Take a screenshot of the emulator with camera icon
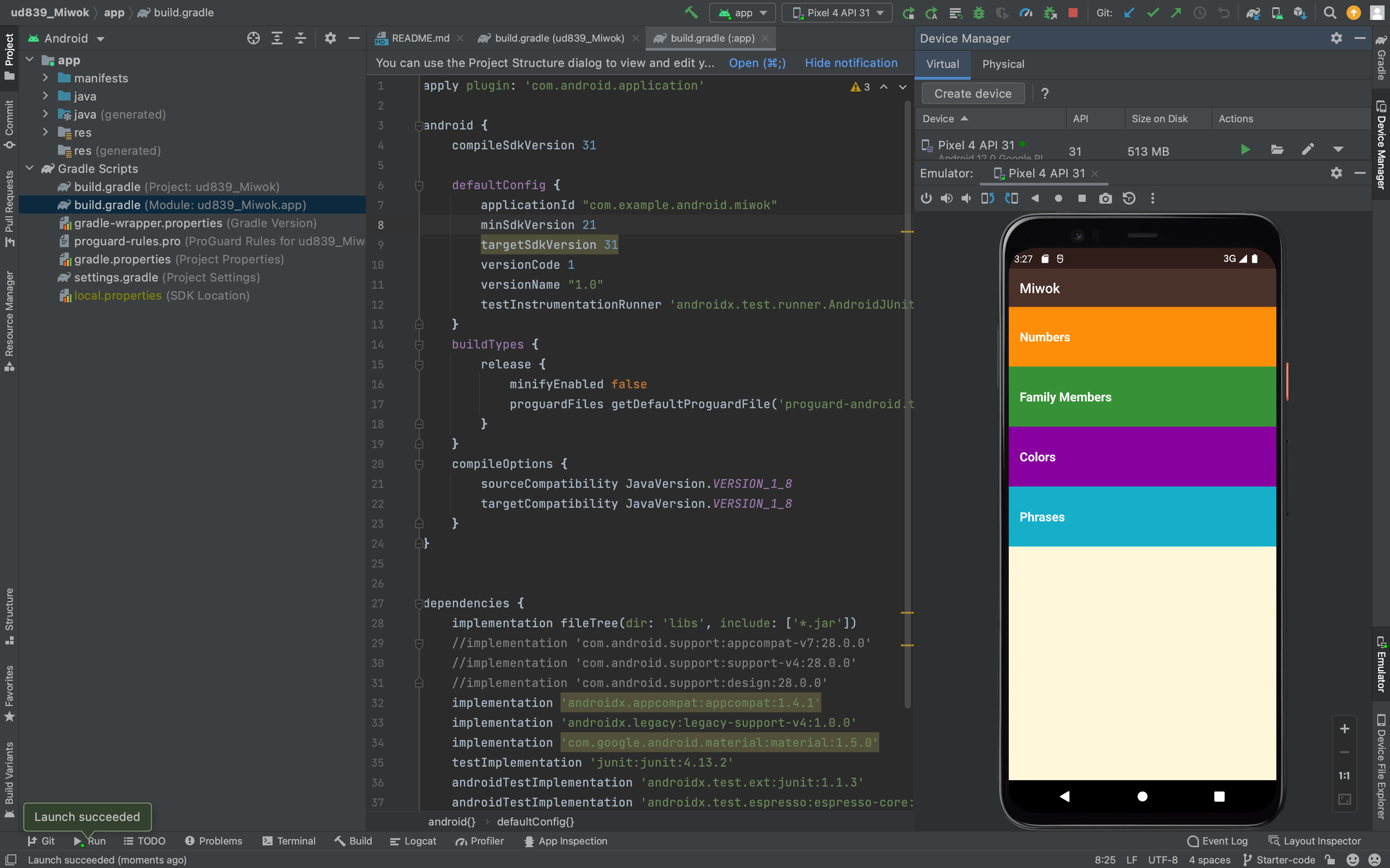1390x868 pixels. 1105,198
